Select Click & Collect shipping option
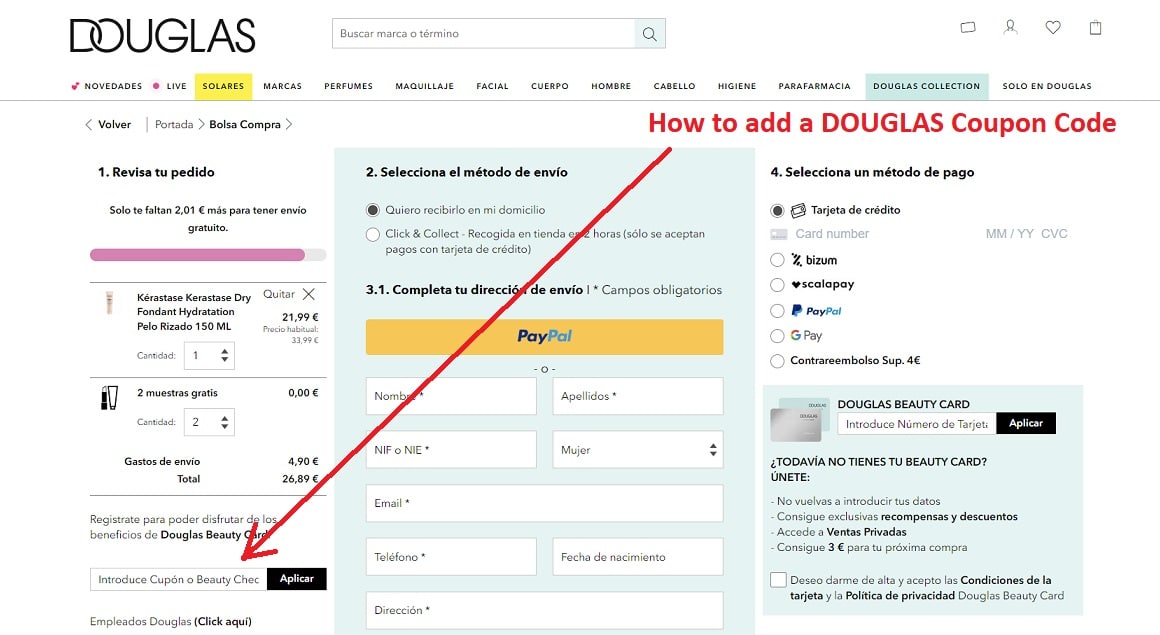 pos(373,235)
